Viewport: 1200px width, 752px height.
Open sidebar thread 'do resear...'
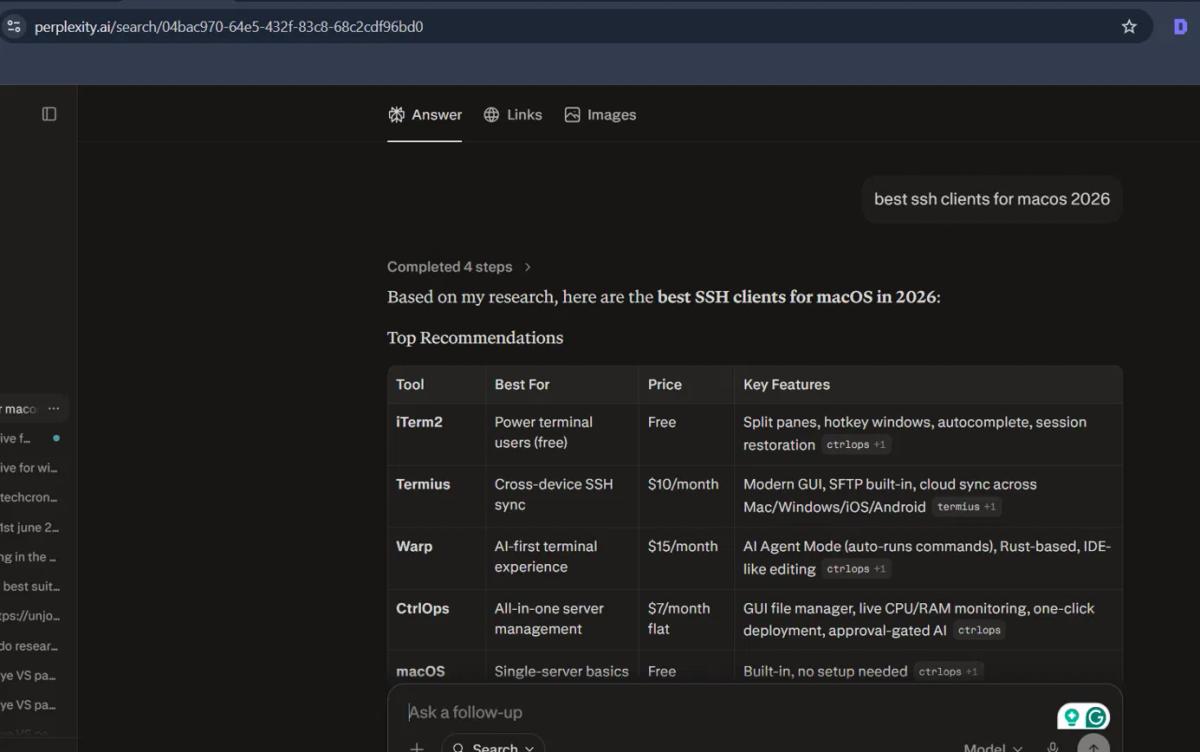click(x=29, y=646)
